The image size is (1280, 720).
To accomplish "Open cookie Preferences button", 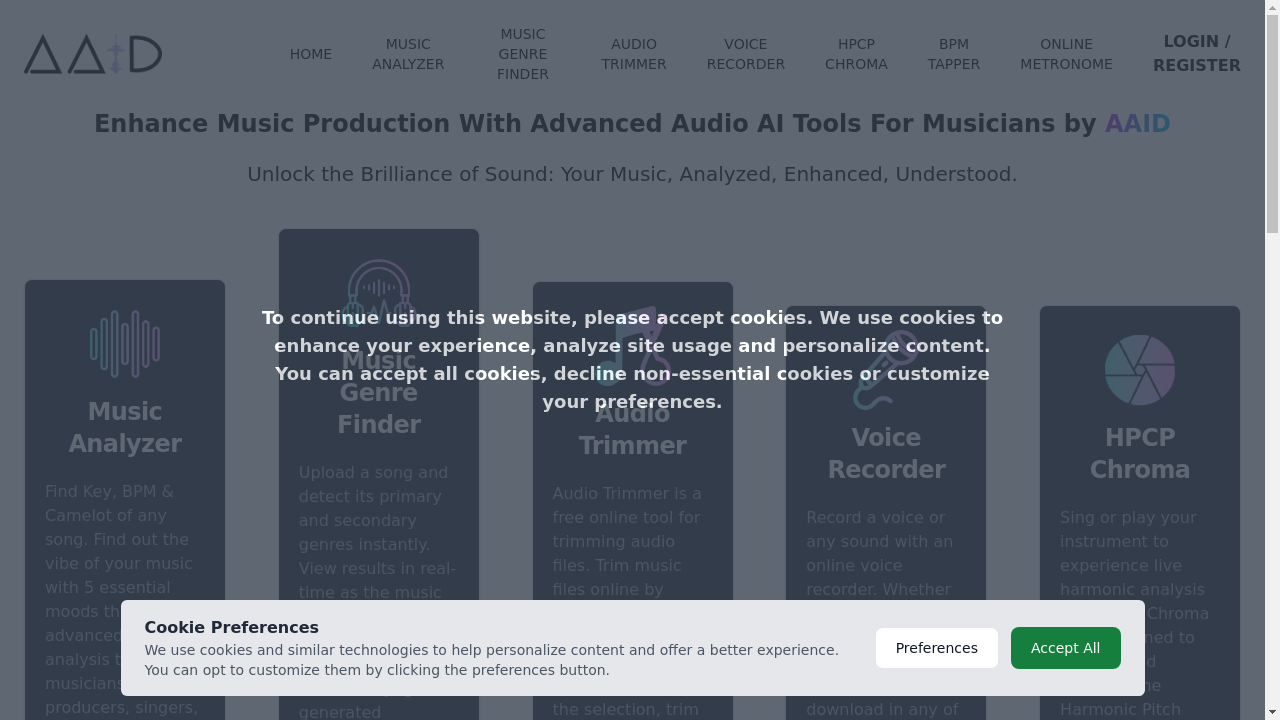I will [937, 648].
